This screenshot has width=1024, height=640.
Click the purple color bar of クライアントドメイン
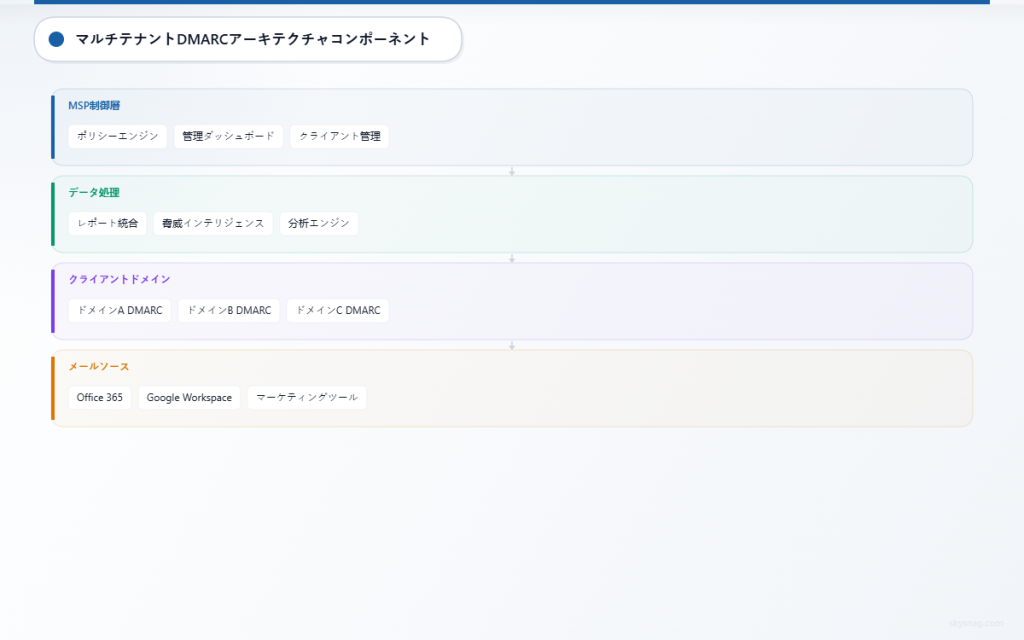[x=54, y=301]
